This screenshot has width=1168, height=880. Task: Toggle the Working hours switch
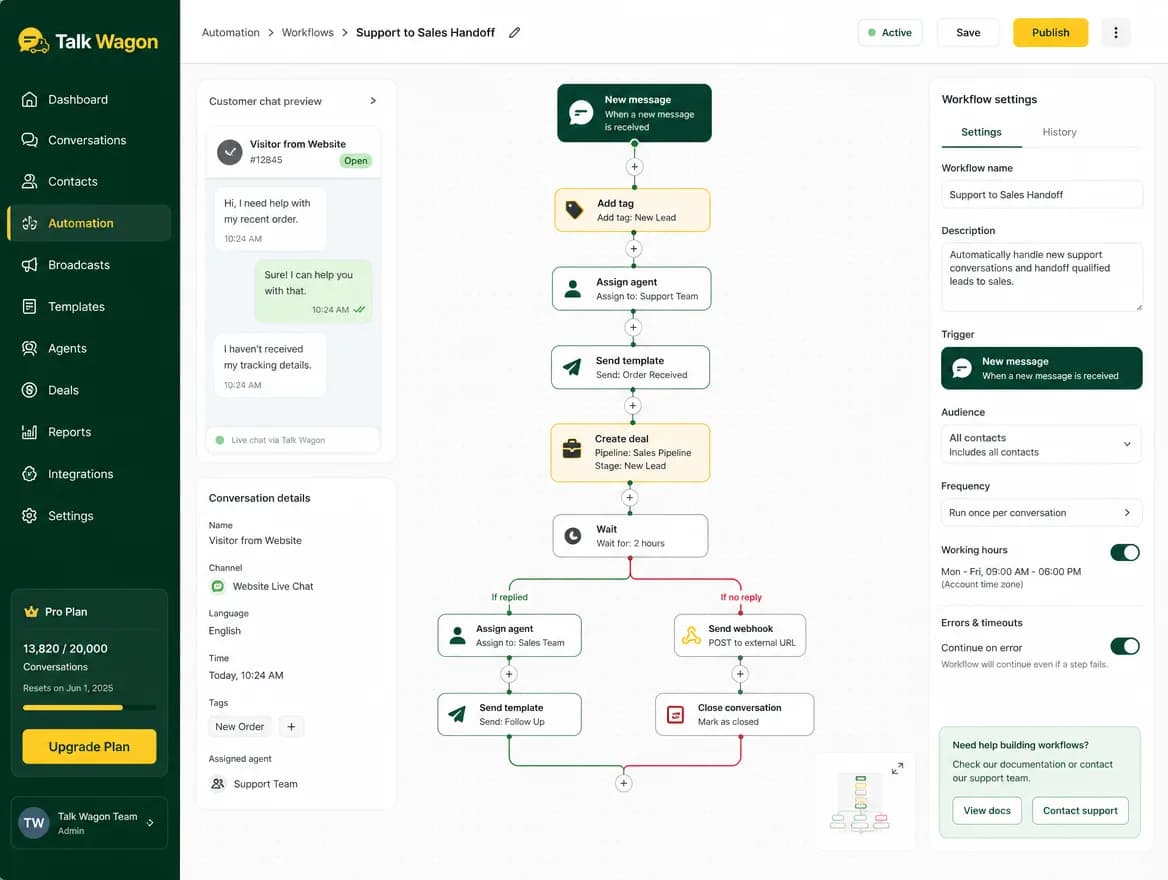(x=1125, y=552)
